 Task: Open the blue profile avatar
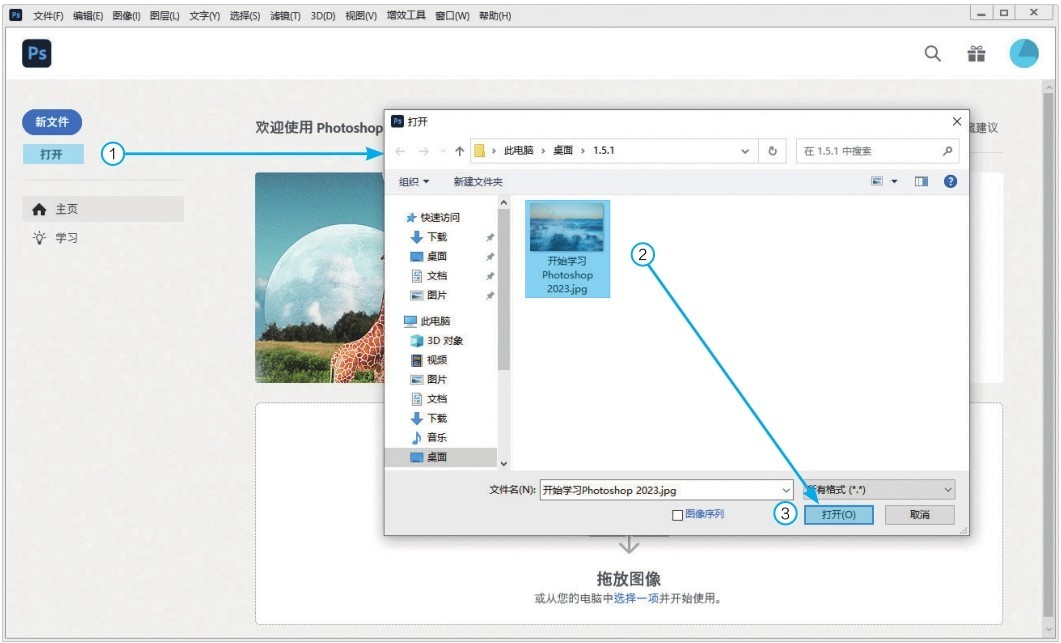tap(1024, 53)
